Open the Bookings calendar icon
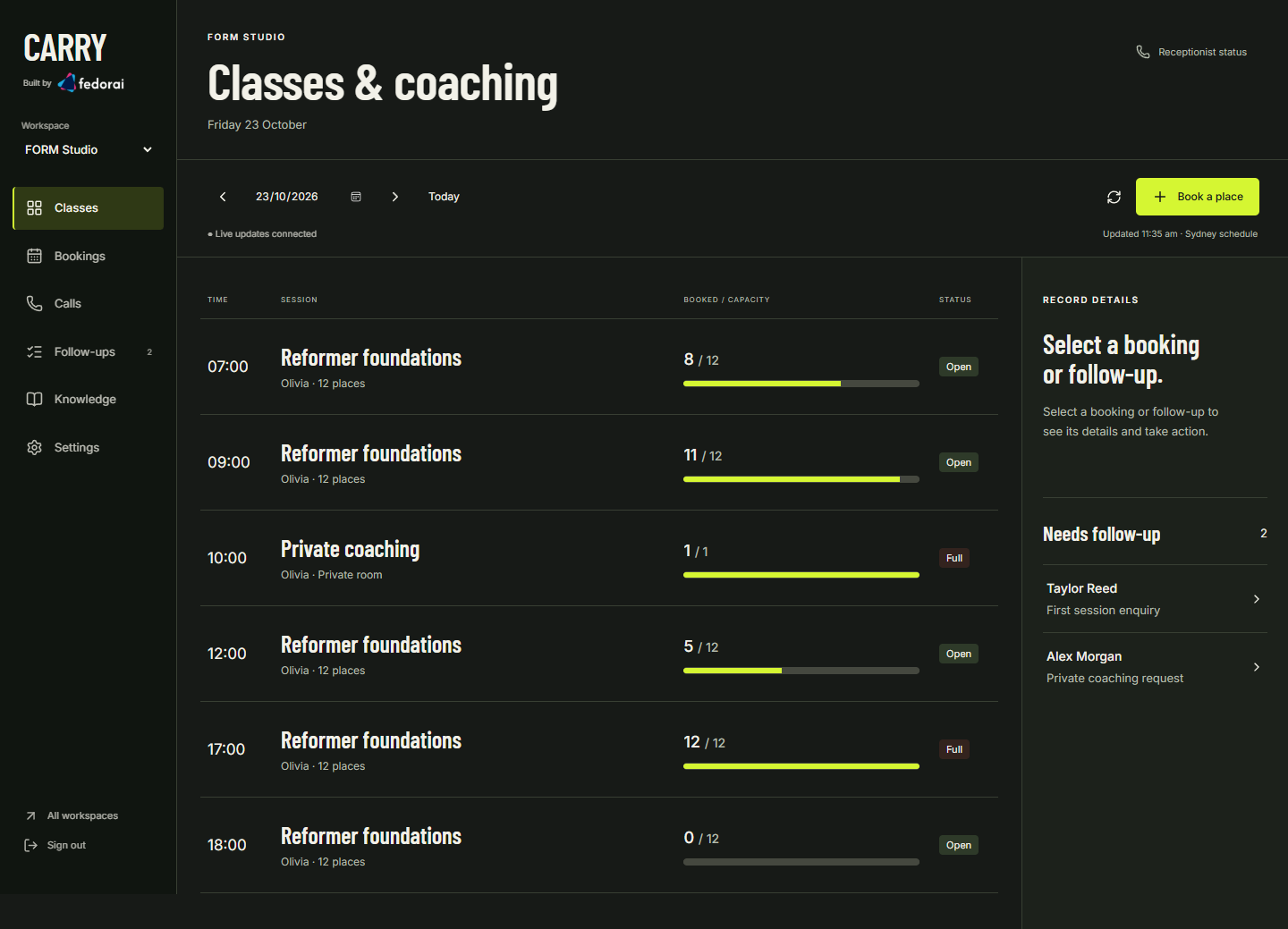This screenshot has width=1288, height=929. pyautogui.click(x=34, y=256)
